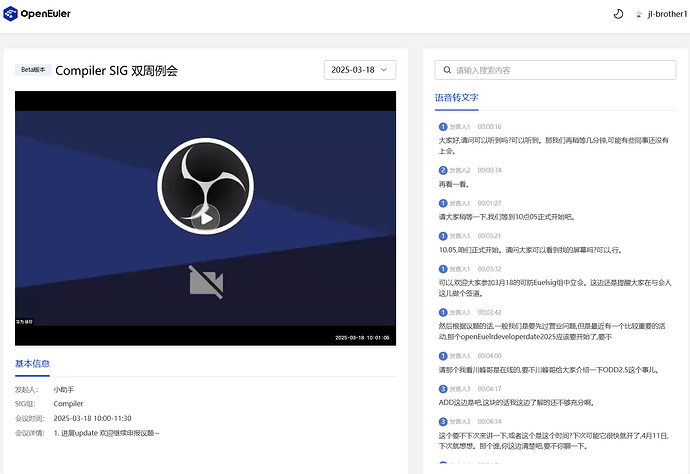Click transcript line starting 再看一看
Image resolution: width=690 pixels, height=474 pixels.
point(453,184)
